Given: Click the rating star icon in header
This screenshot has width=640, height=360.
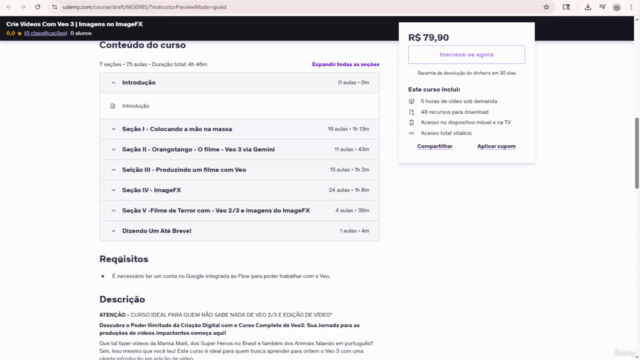Looking at the screenshot, I should tap(19, 33).
